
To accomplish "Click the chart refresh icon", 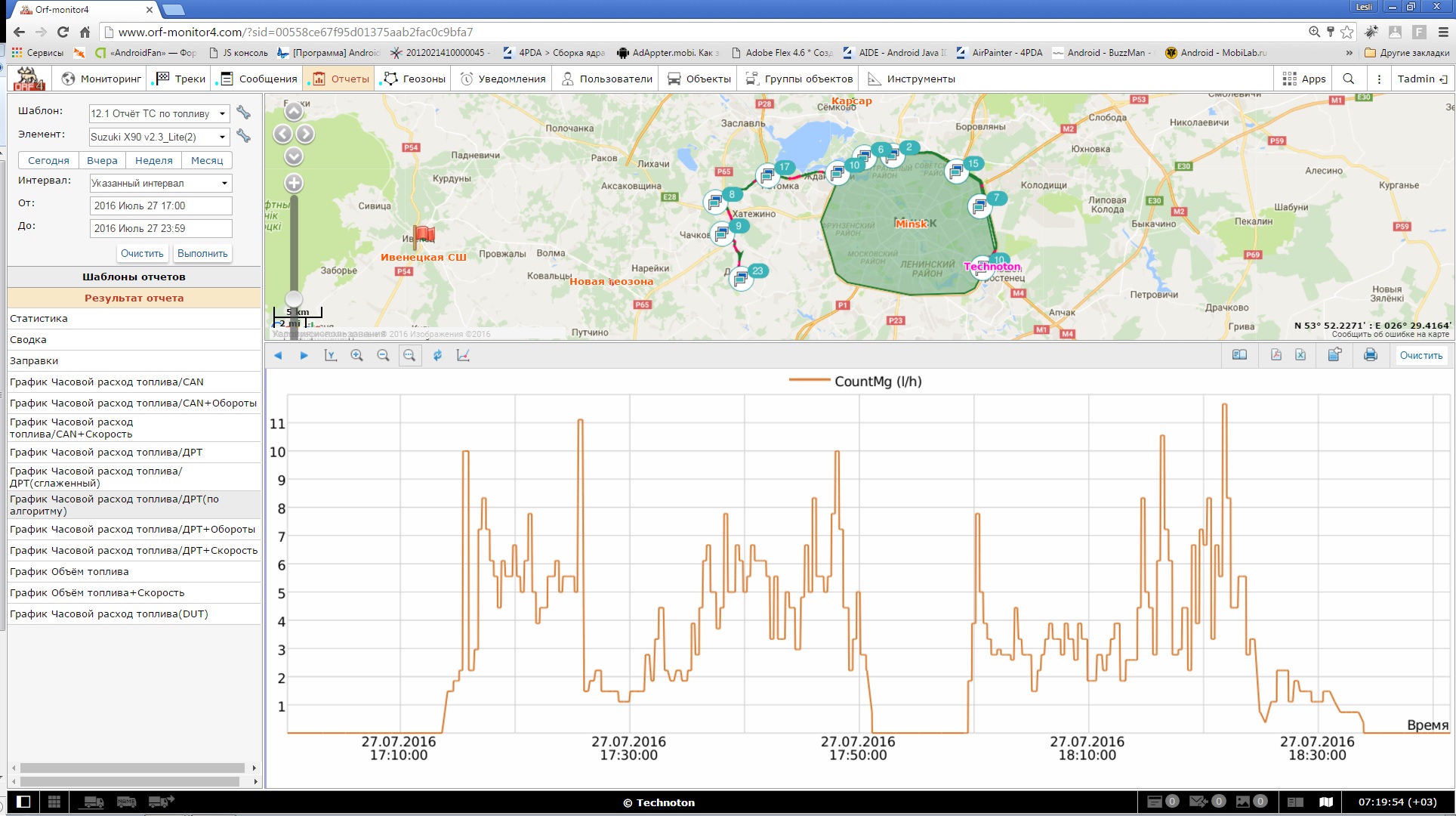I will [437, 355].
